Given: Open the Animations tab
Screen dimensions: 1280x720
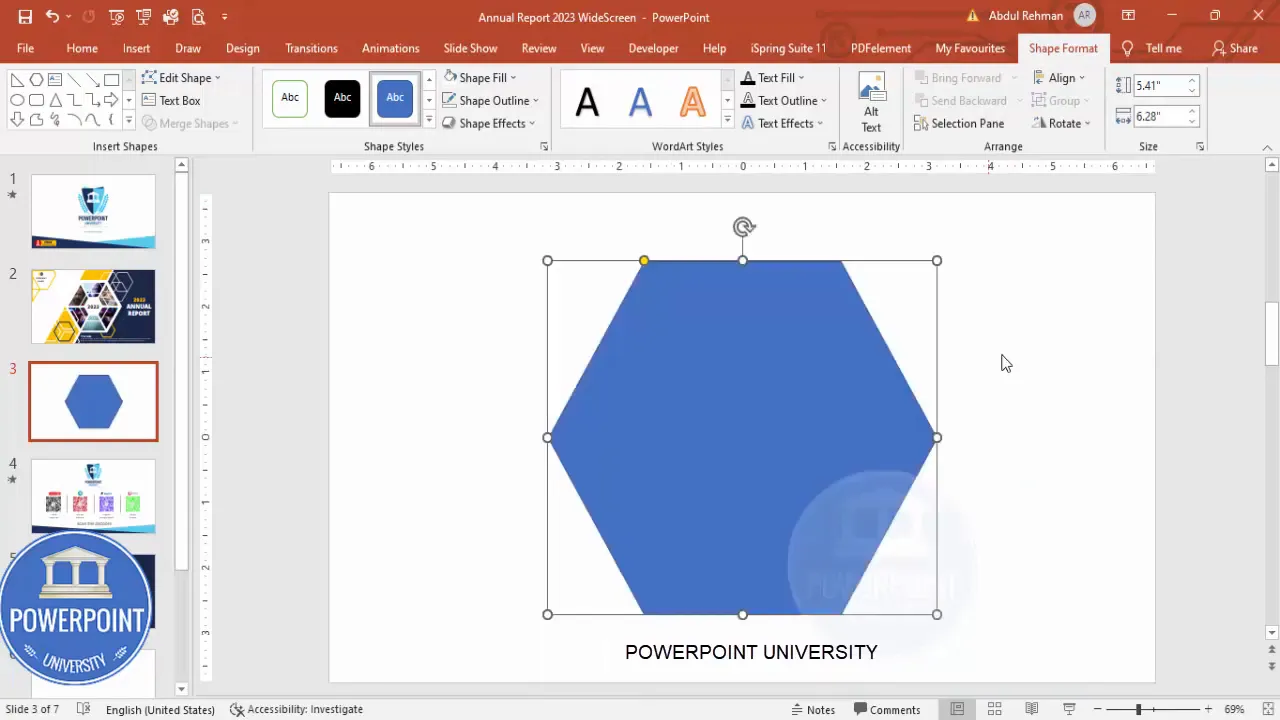Looking at the screenshot, I should (391, 48).
